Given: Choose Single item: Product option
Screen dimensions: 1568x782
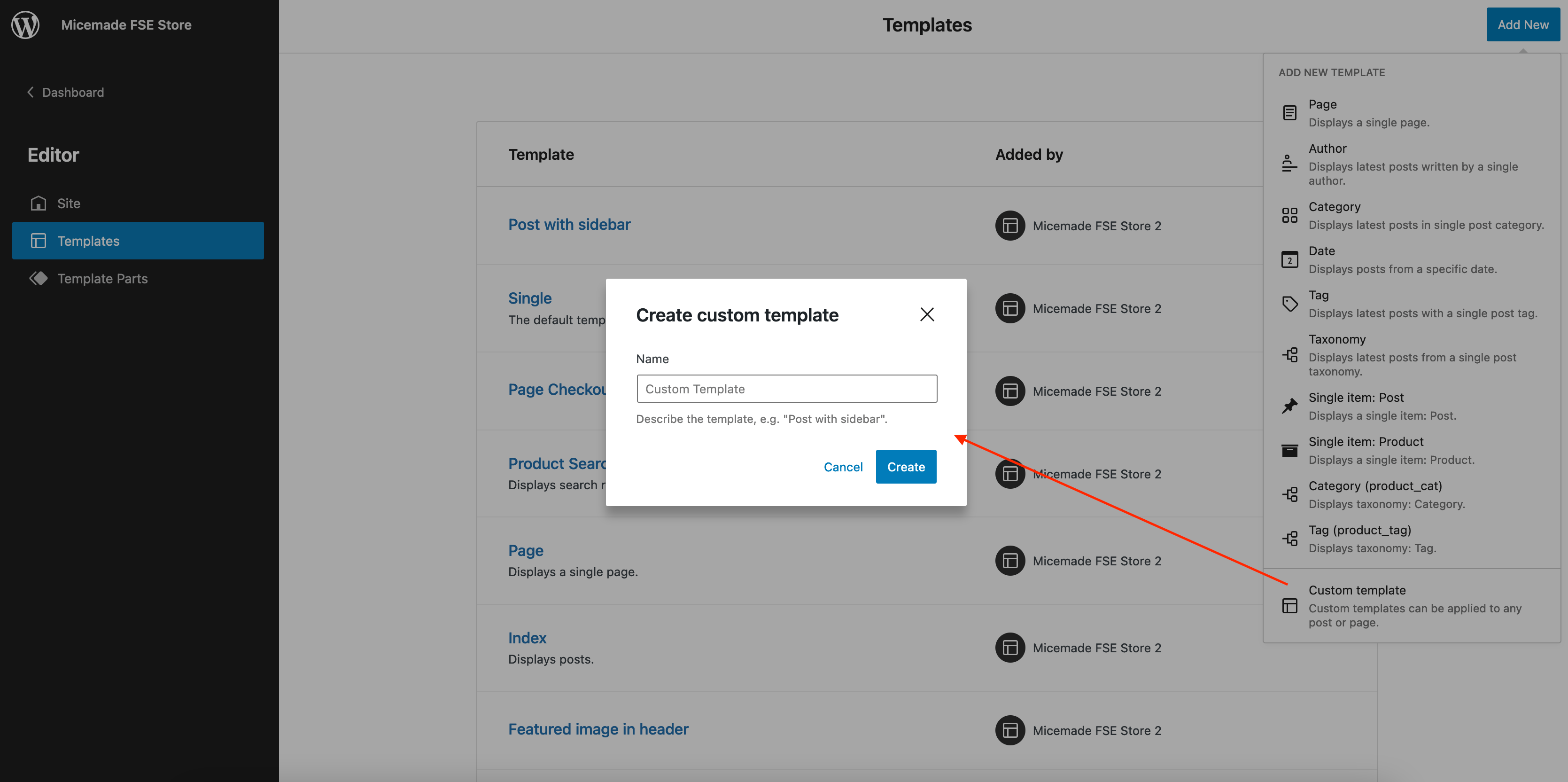Looking at the screenshot, I should [1411, 450].
